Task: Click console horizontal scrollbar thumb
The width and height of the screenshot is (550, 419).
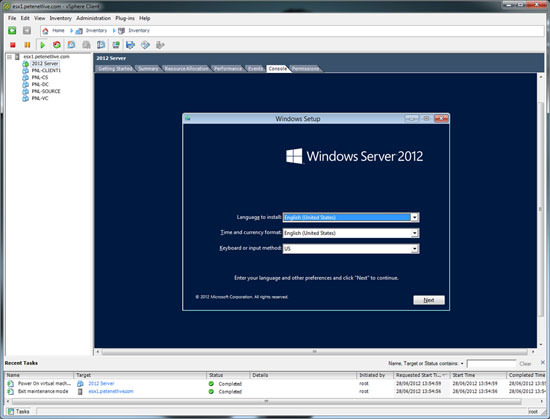Action: (x=315, y=352)
